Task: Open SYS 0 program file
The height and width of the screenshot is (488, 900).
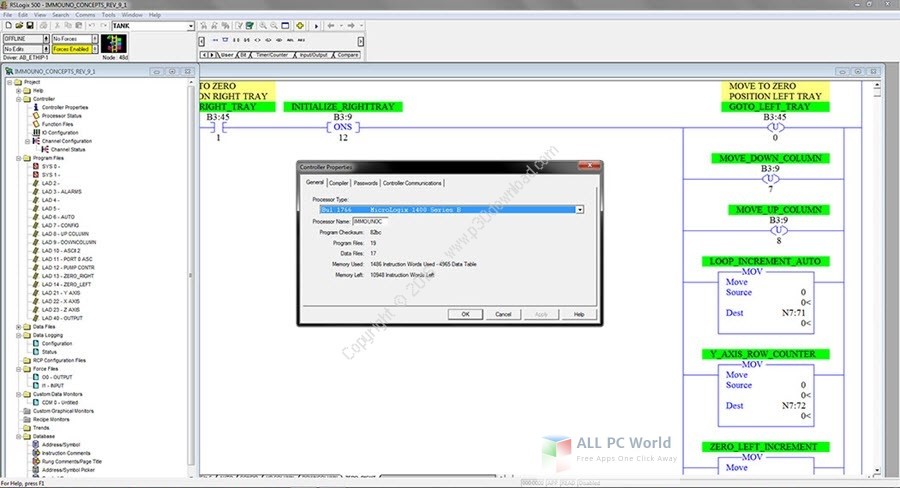Action: coord(51,166)
